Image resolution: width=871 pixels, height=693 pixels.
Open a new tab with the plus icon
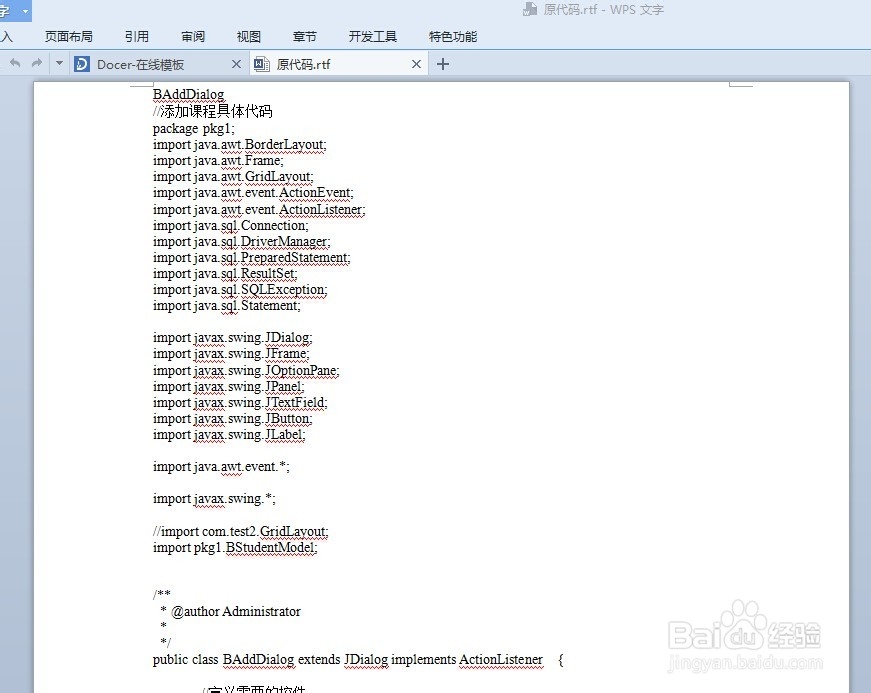[442, 62]
